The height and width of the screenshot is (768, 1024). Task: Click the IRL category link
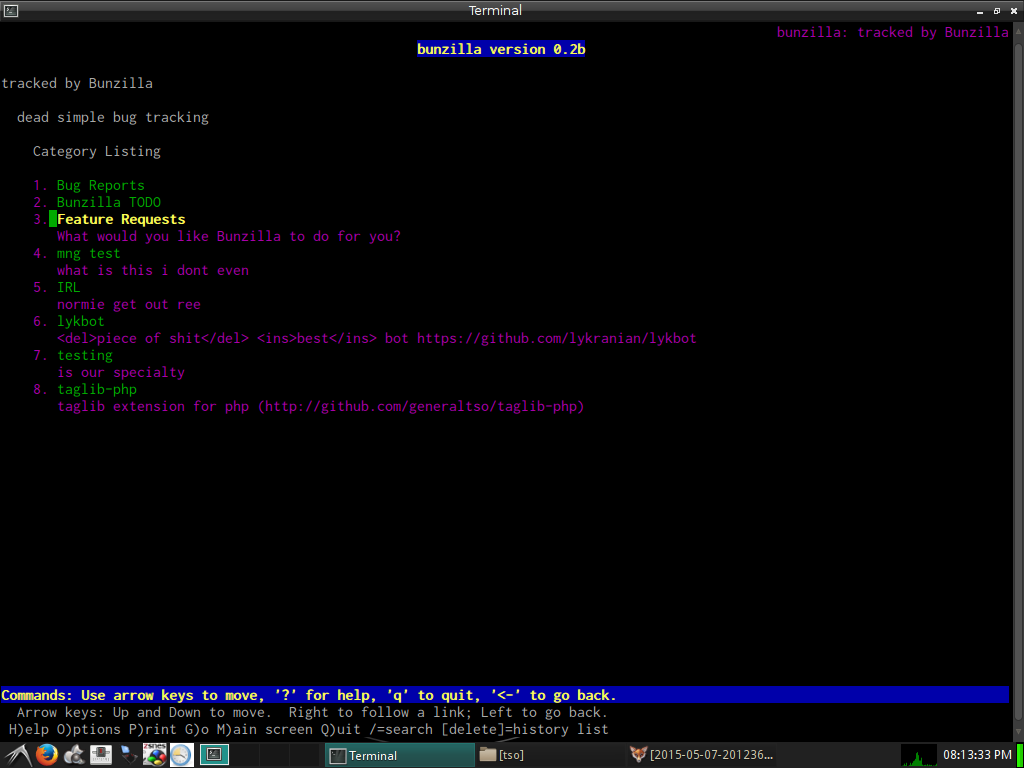click(x=68, y=287)
